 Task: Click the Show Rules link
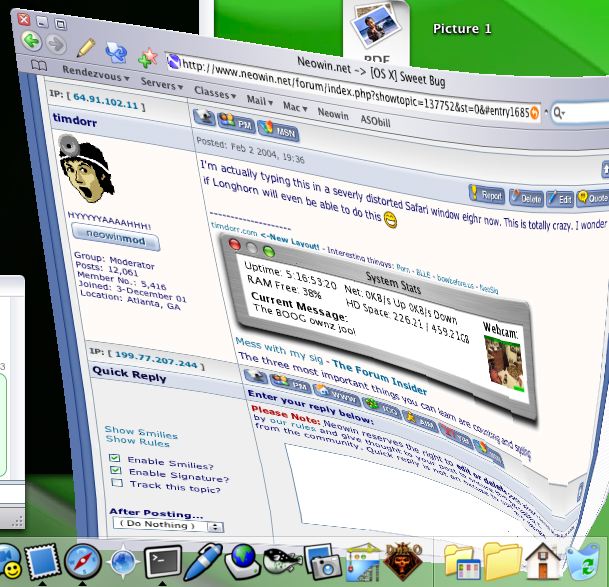(x=137, y=441)
